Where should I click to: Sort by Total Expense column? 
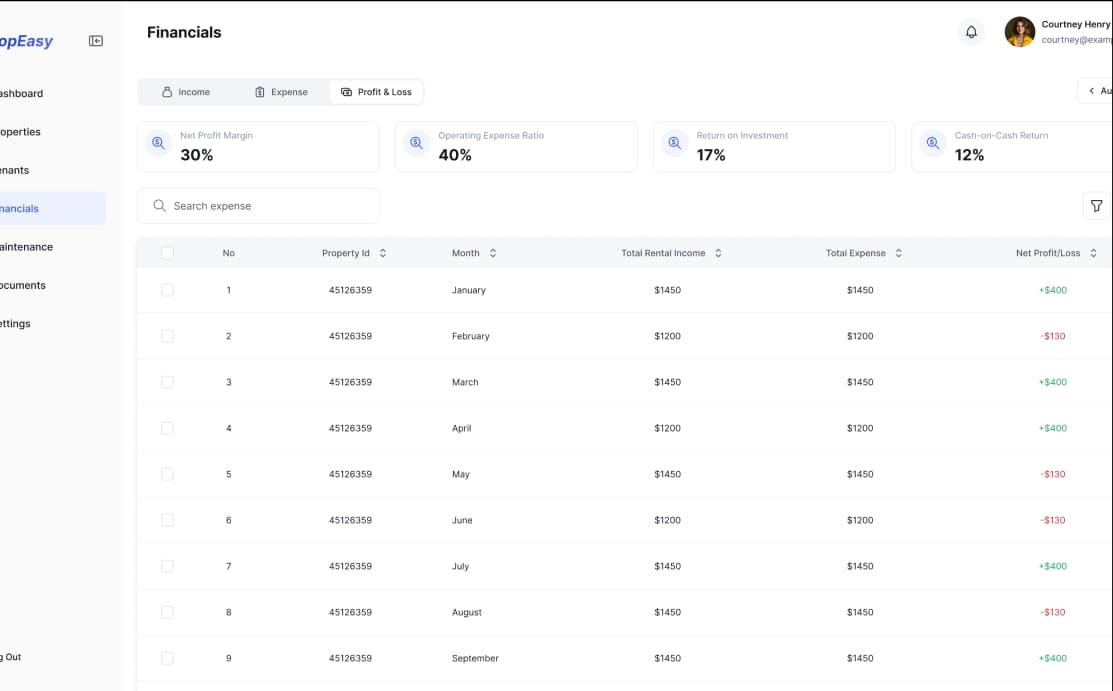tap(898, 253)
